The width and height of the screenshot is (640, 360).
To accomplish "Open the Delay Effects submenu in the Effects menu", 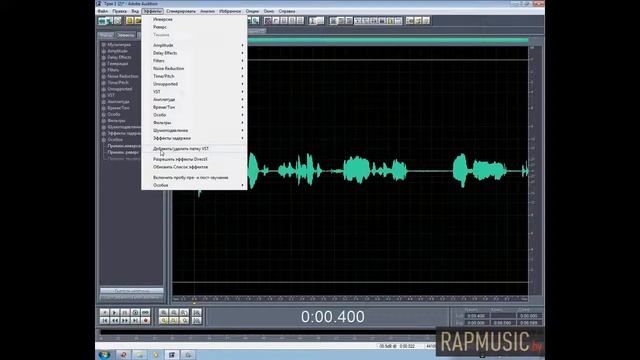I will coord(194,53).
